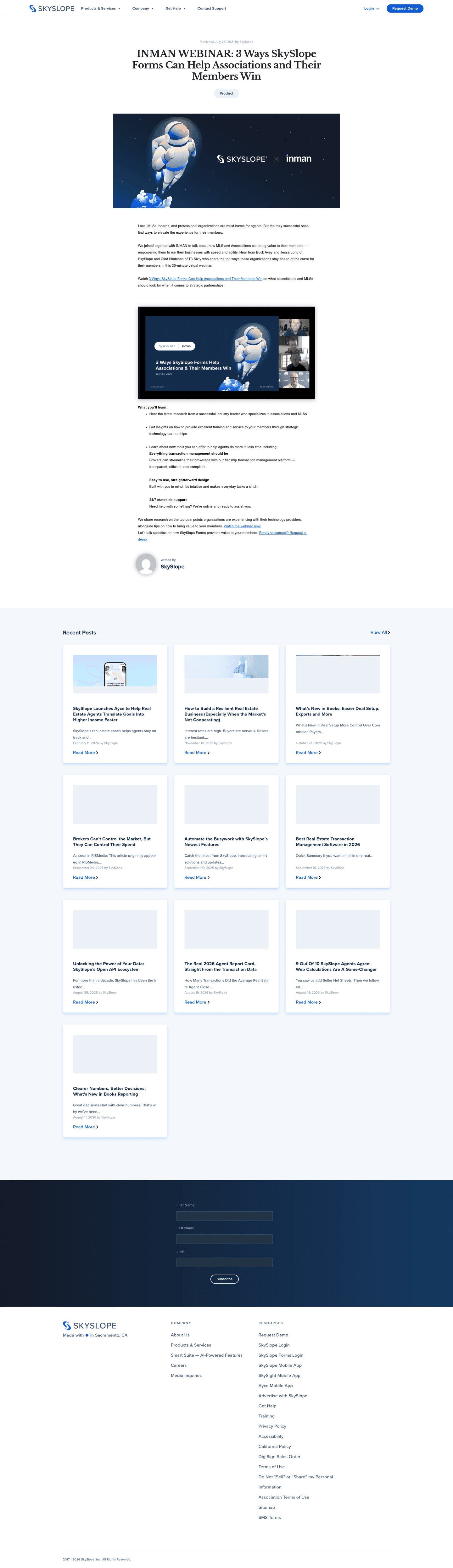Read More on Easier Deal Setup post
453x1568 pixels.
click(x=308, y=753)
